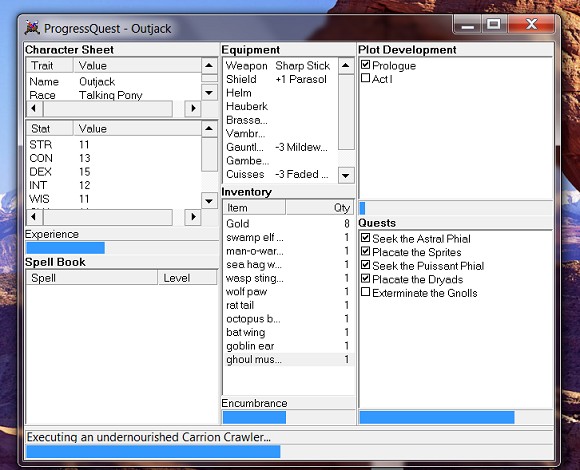Click the Stat list scroll left arrow
580x470 pixels.
[34, 217]
